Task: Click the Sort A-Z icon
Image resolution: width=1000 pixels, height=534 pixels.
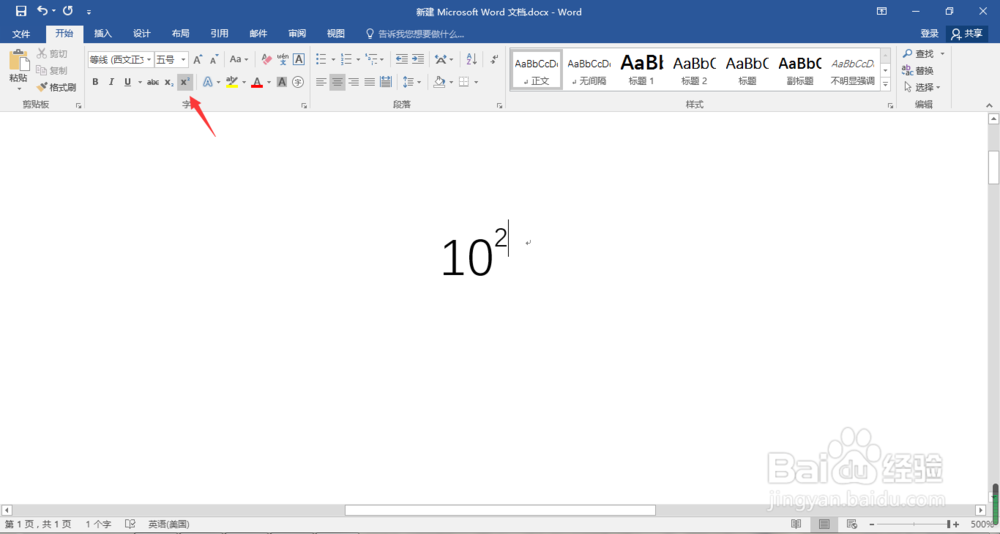Action: point(471,59)
